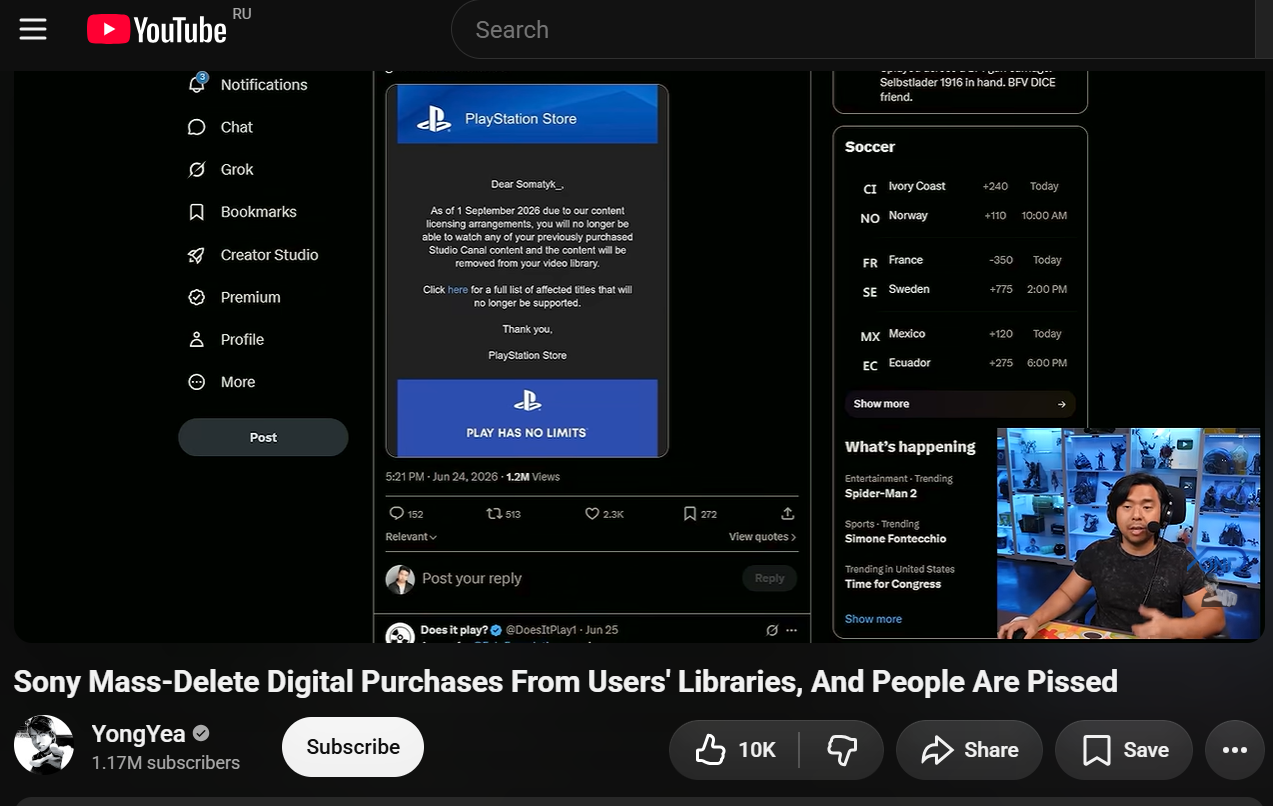Click the France vs Sweden match
The width and height of the screenshot is (1273, 806).
coord(960,275)
